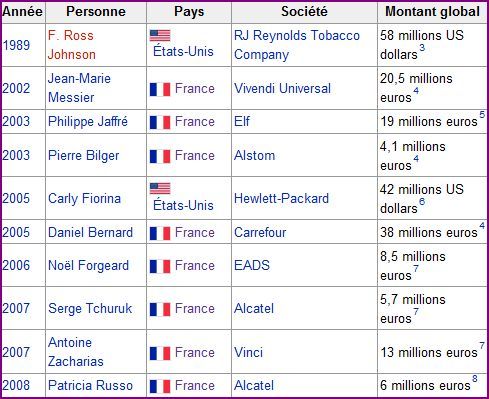The image size is (489, 399).
Task: Open the year 1989 link
Action: click(x=16, y=45)
